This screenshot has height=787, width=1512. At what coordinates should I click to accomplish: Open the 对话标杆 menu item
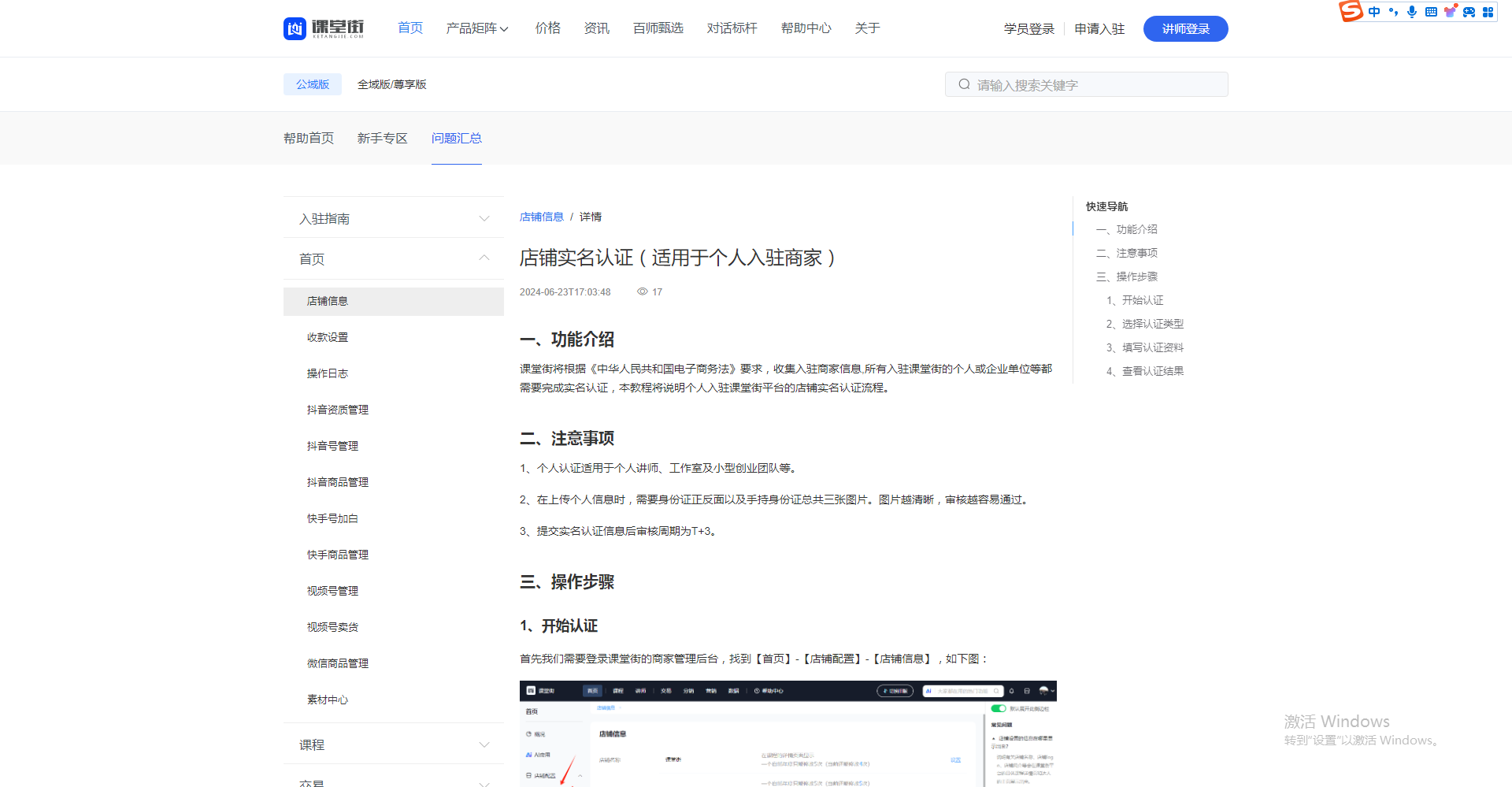point(732,28)
